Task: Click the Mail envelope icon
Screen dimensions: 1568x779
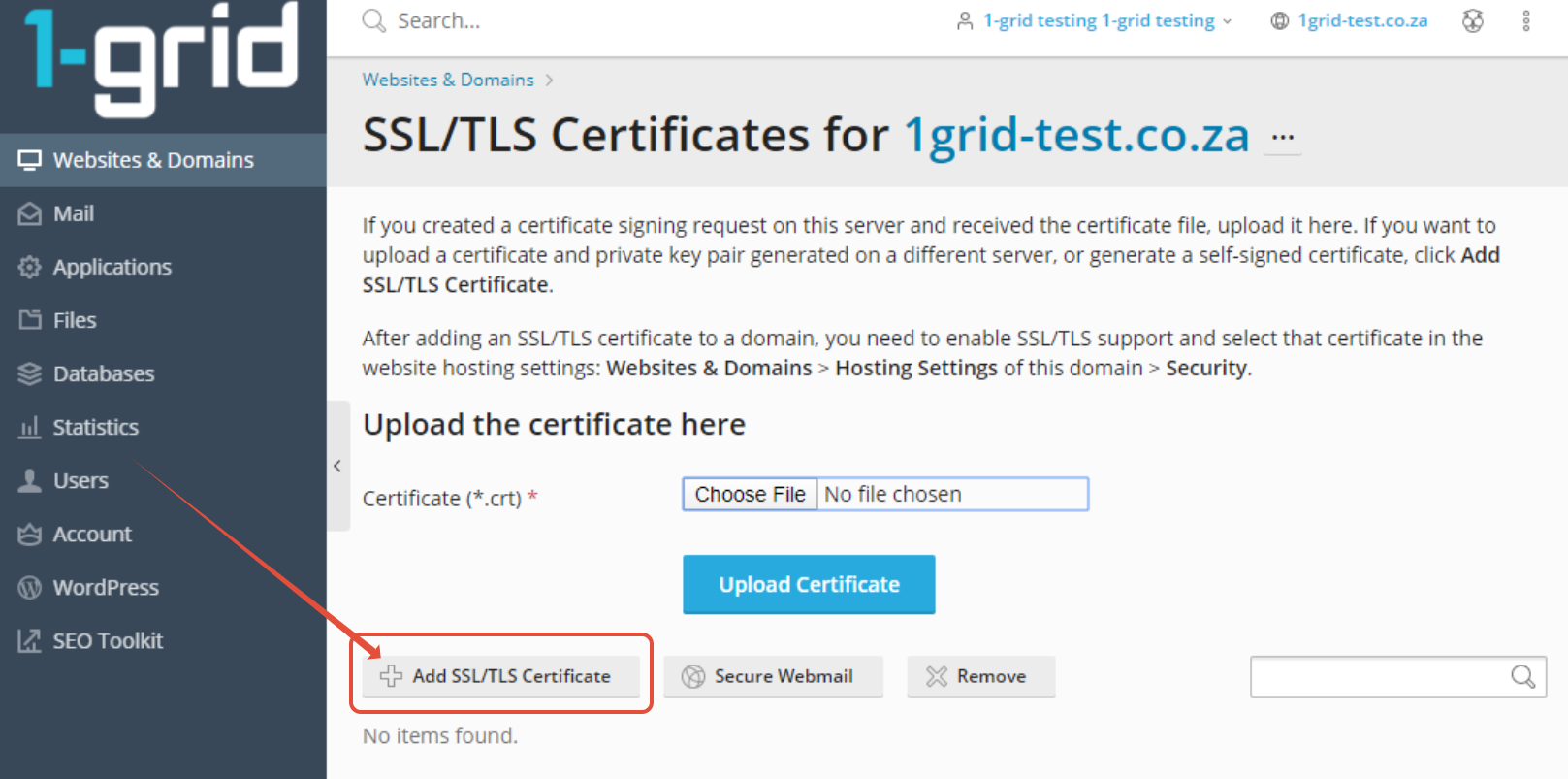Action: 30,213
